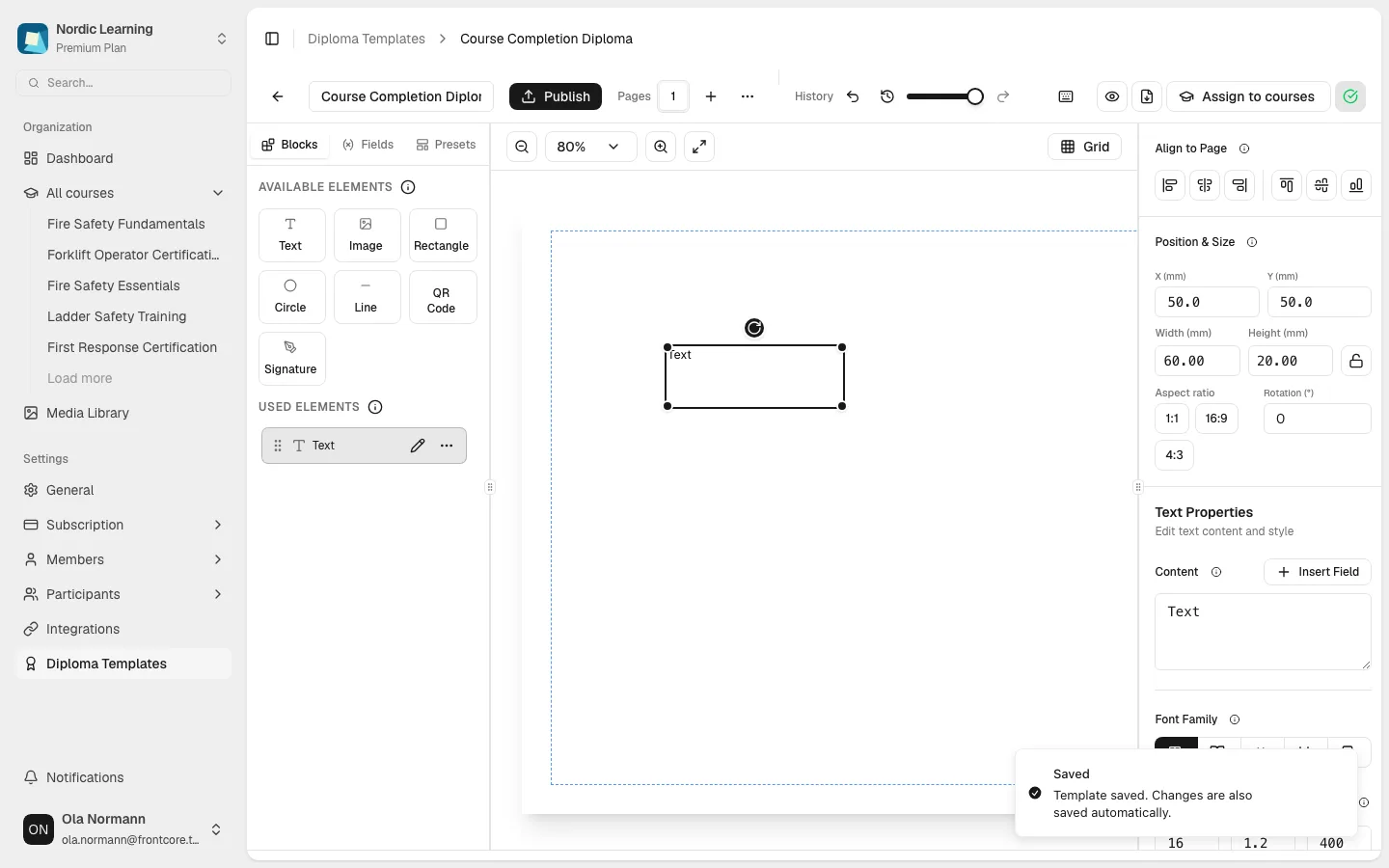Click Assign to courses
Viewport: 1389px width, 868px height.
[1248, 96]
